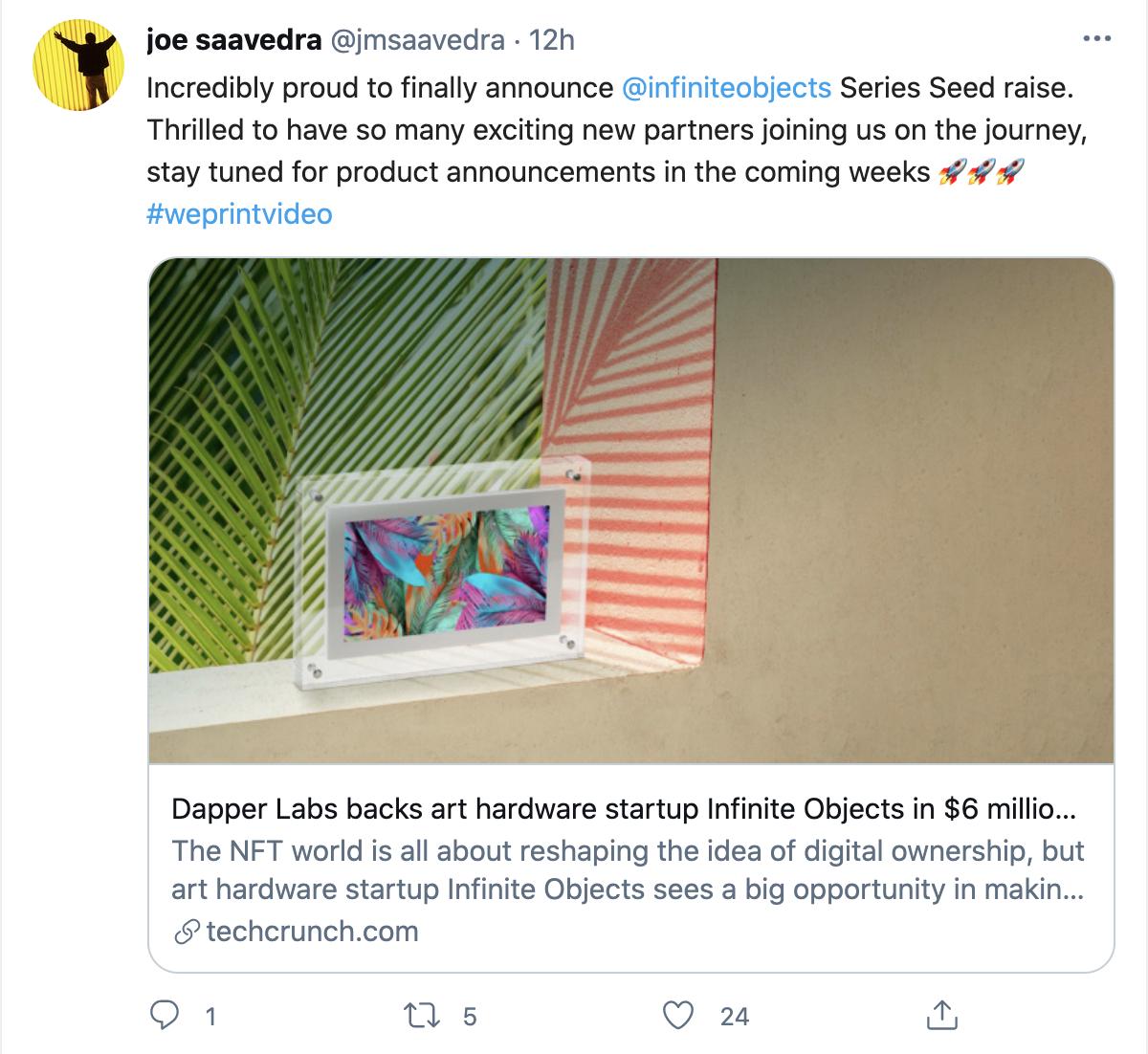The height and width of the screenshot is (1054, 1148).
Task: Click the like count of 24
Action: 734,1016
